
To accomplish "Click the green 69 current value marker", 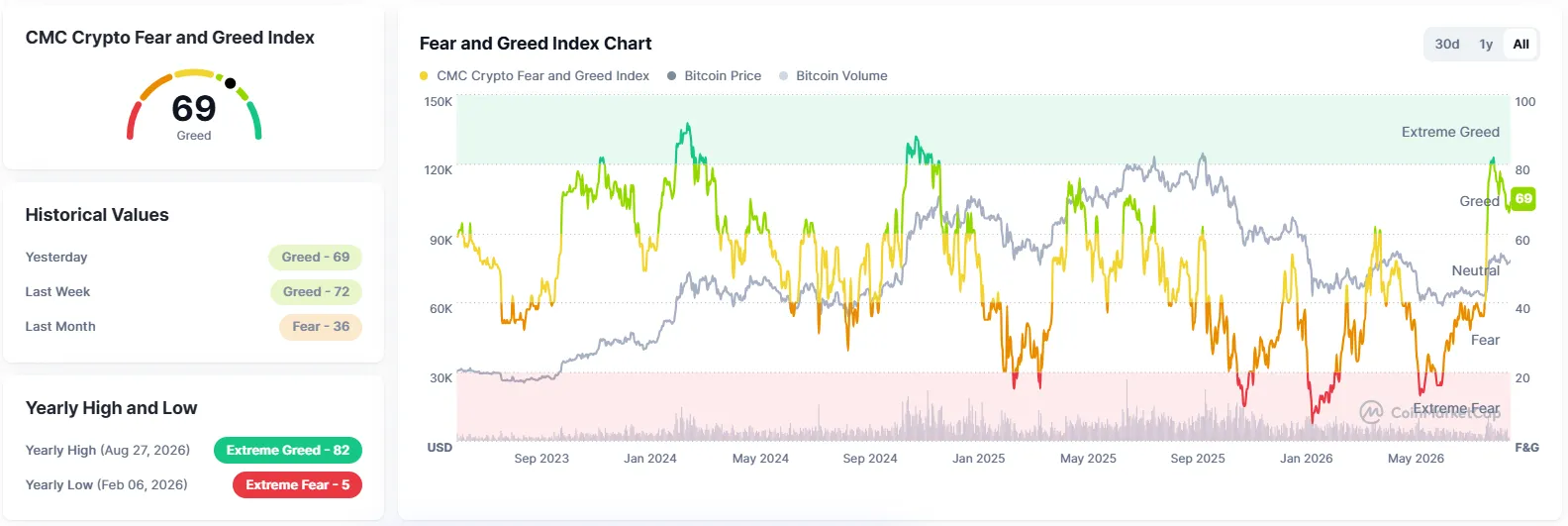I will coord(1523,199).
